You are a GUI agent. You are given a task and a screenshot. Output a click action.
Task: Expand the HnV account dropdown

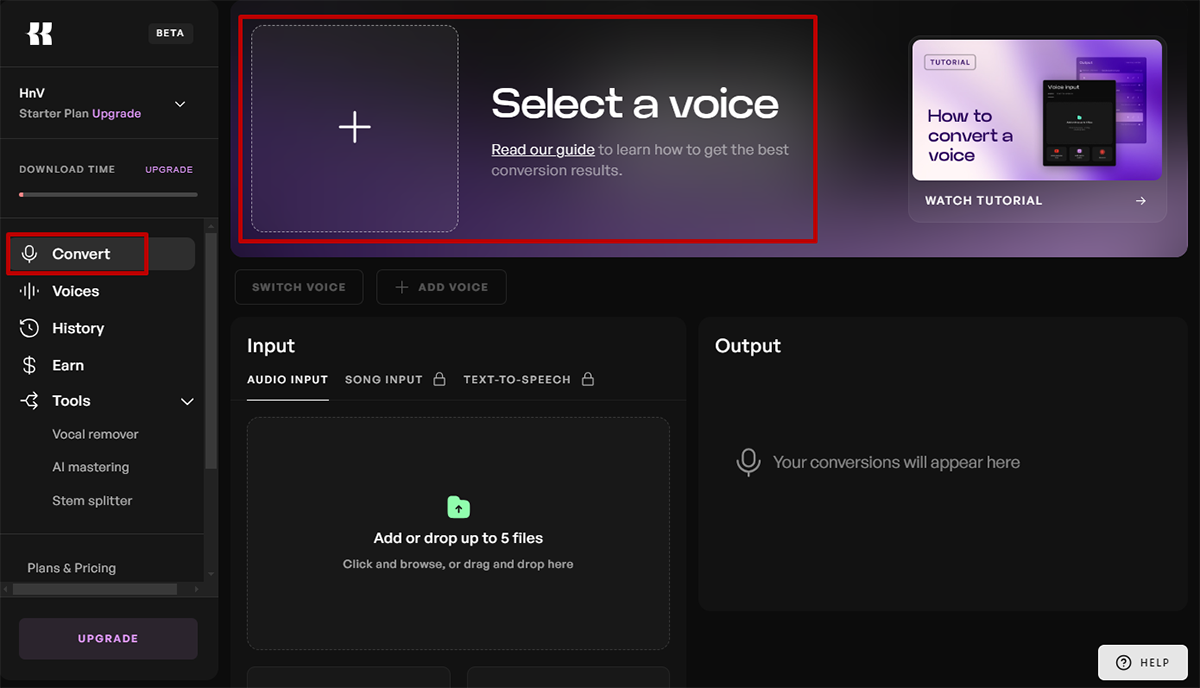tap(180, 104)
